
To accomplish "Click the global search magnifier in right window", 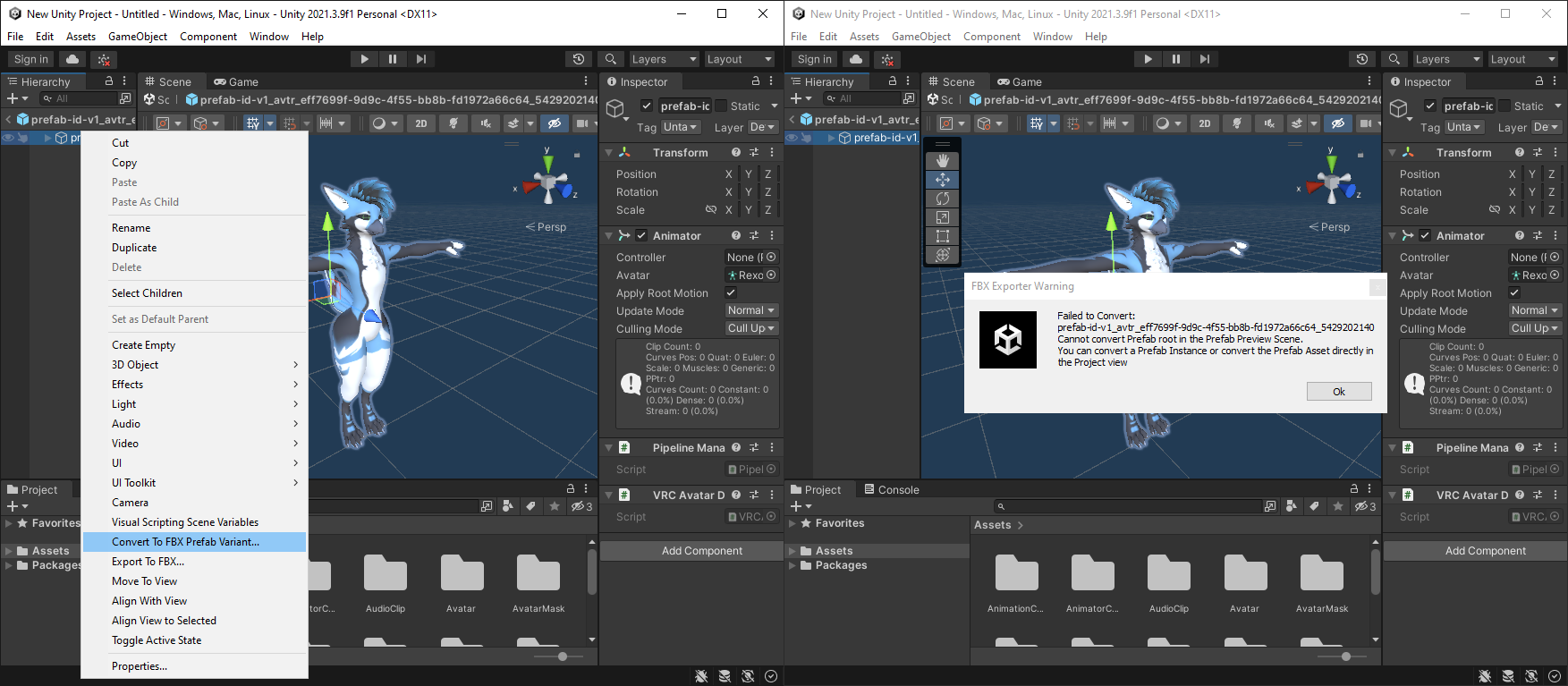I will (1394, 59).
